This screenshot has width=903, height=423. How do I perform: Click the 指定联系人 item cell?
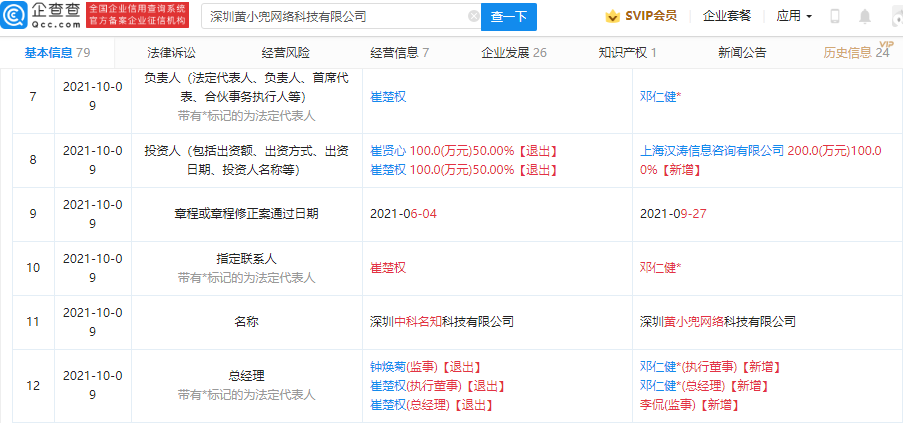pyautogui.click(x=246, y=268)
